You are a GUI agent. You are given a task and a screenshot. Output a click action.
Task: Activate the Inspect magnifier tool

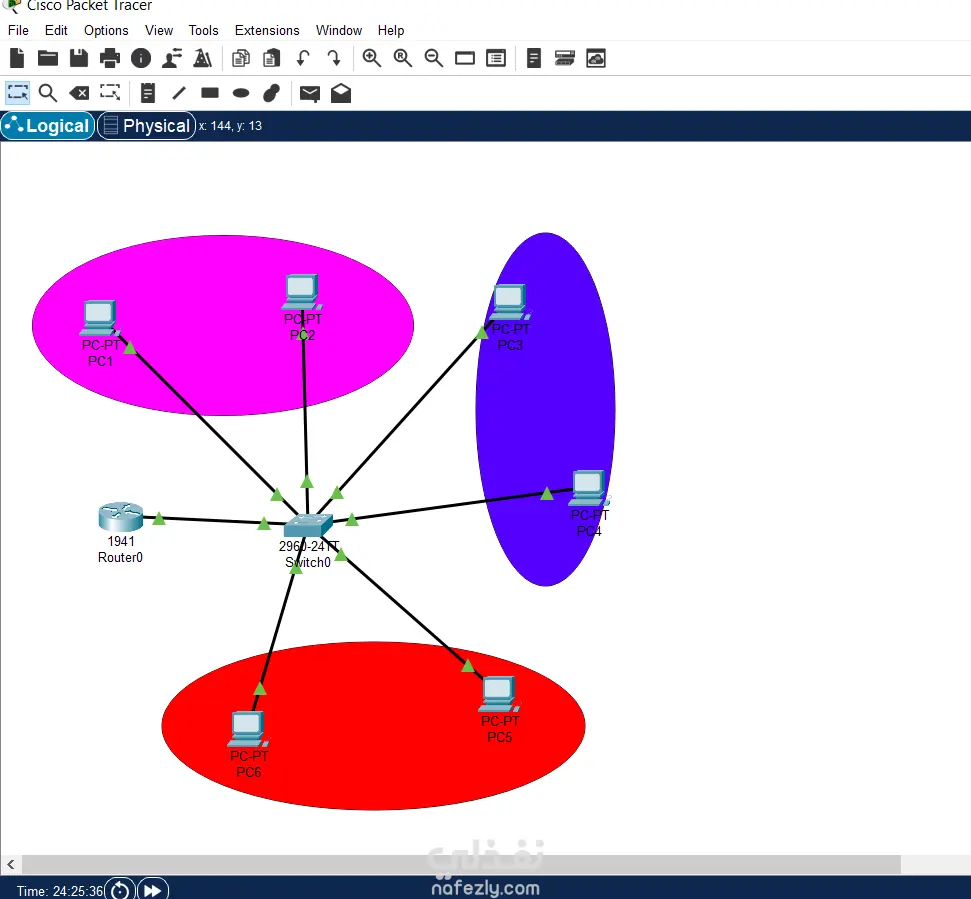click(x=48, y=93)
